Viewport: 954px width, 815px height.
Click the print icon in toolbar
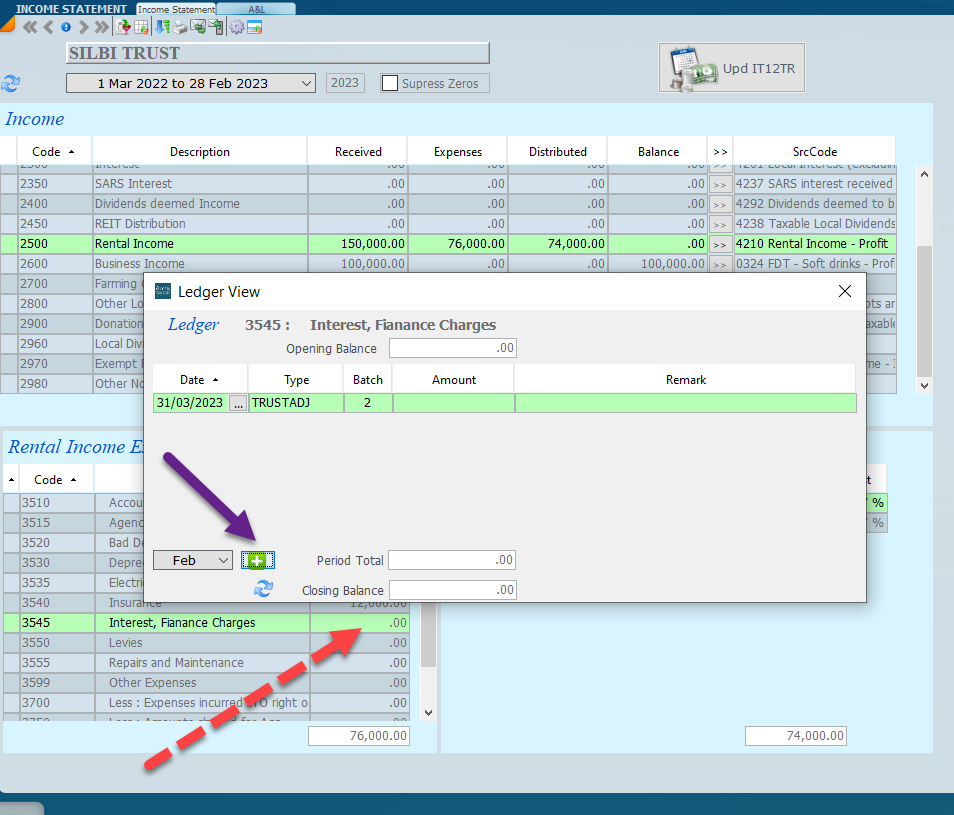(180, 27)
